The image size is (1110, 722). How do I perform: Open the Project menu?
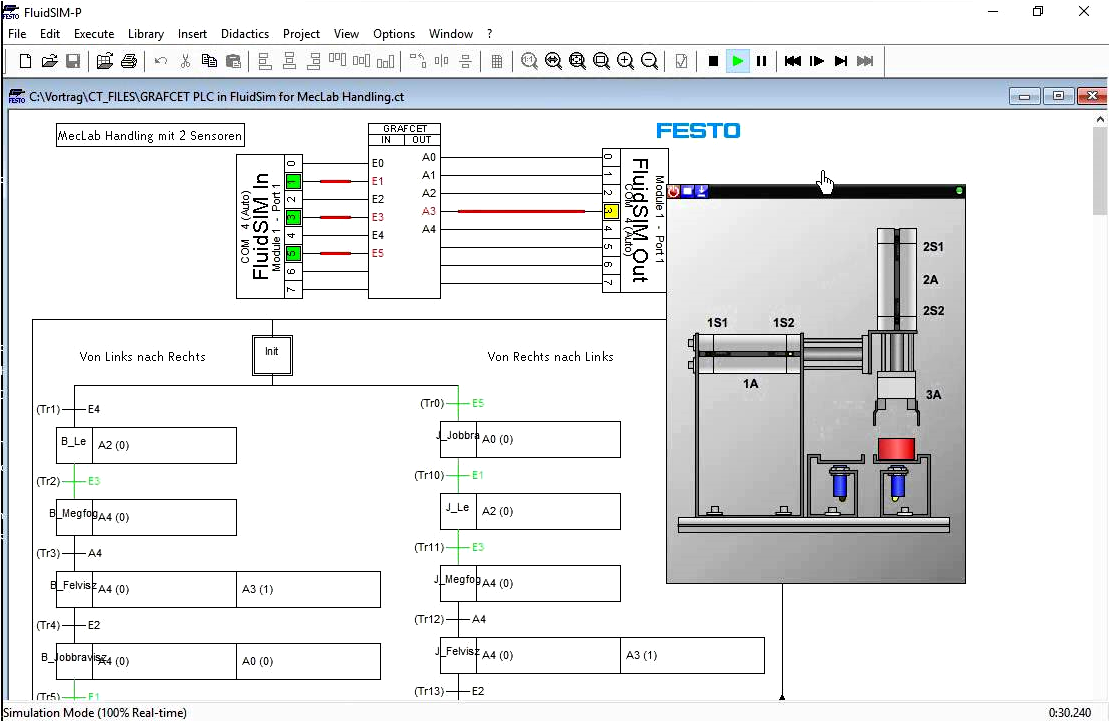pos(302,34)
